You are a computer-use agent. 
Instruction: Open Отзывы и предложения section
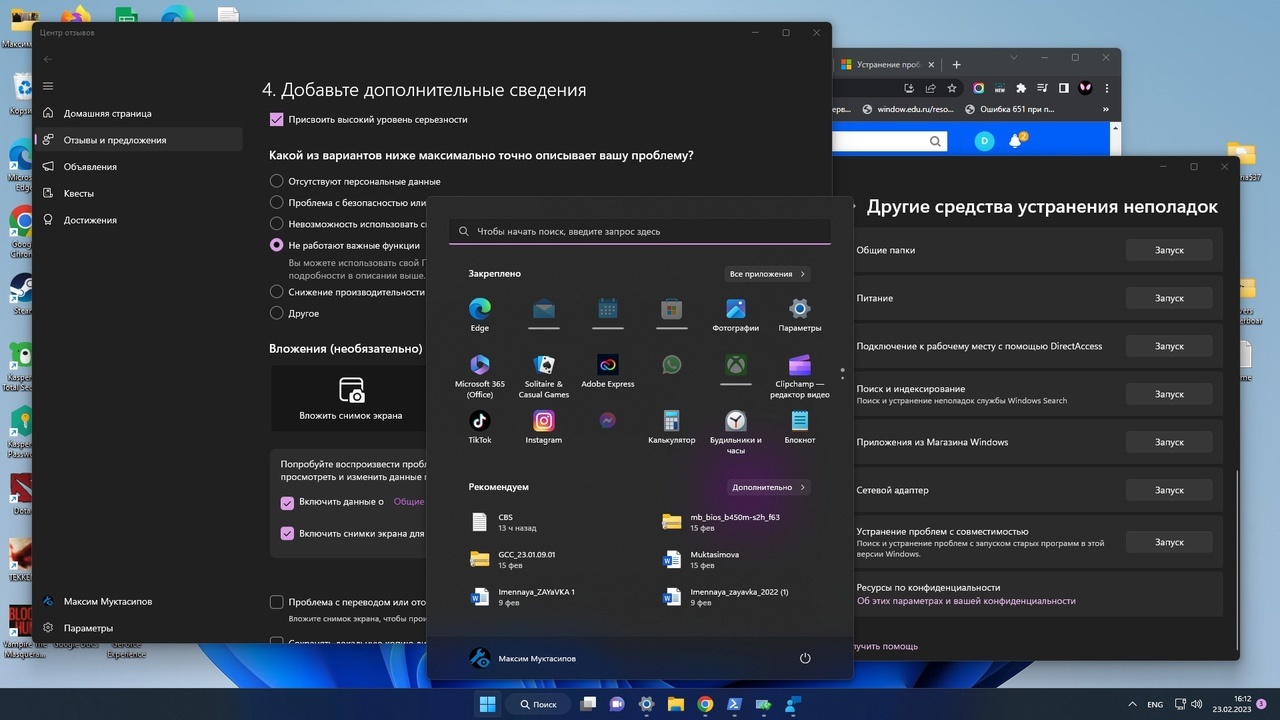point(138,140)
